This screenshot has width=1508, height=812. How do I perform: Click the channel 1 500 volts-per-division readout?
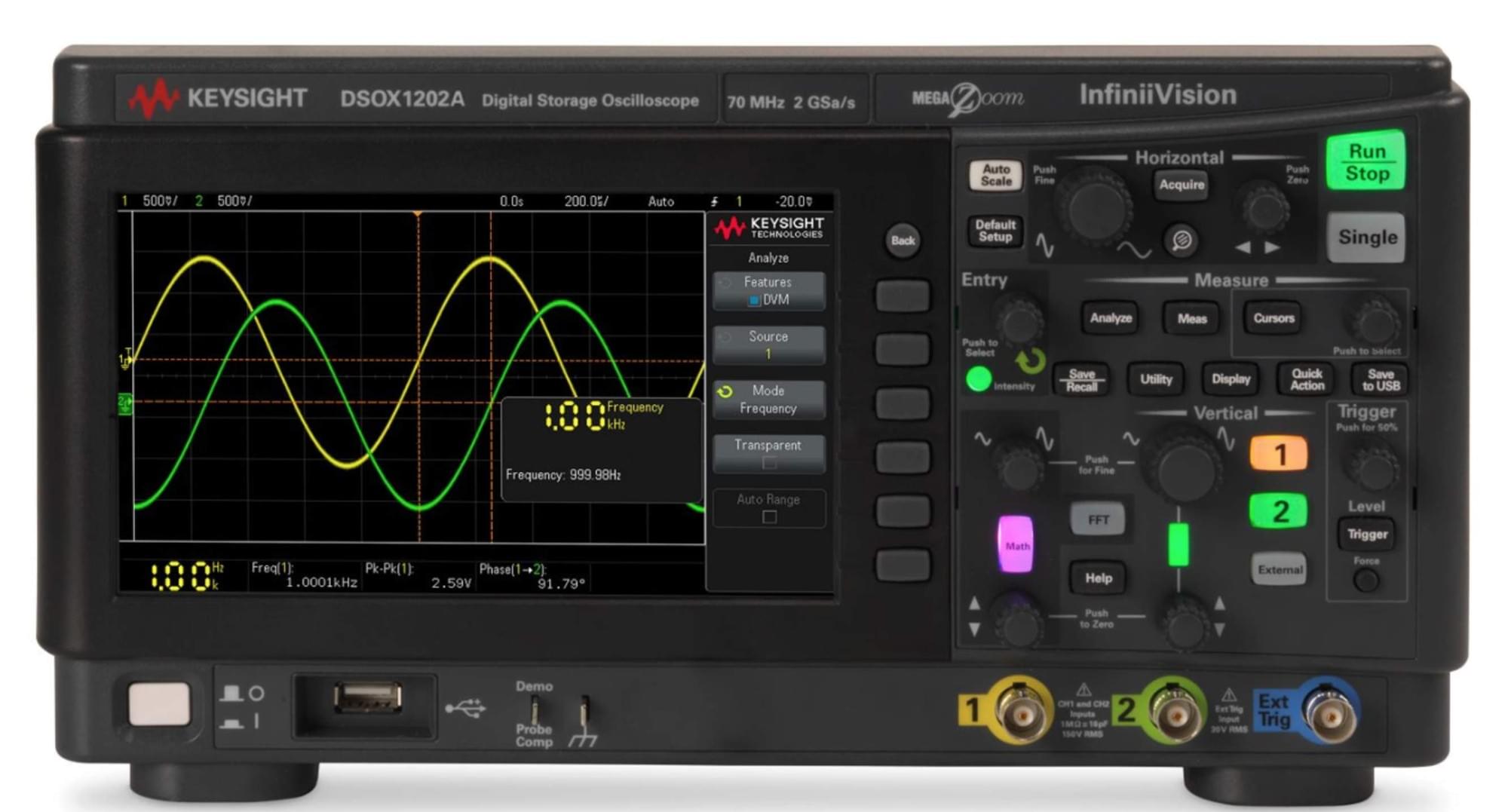tap(160, 201)
